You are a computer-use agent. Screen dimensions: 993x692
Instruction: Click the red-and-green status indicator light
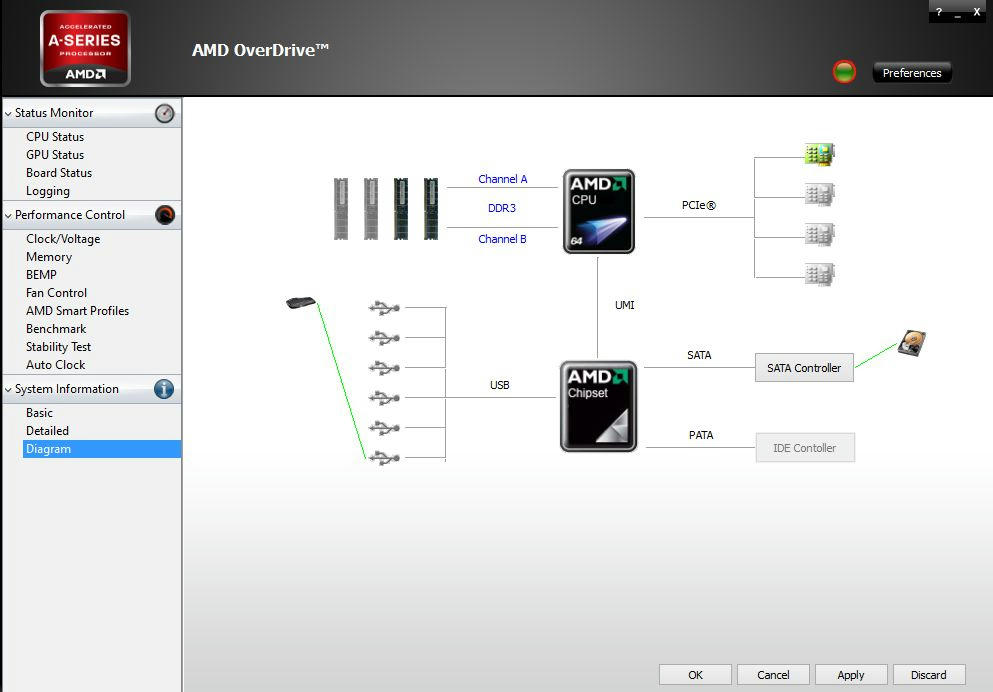(844, 72)
